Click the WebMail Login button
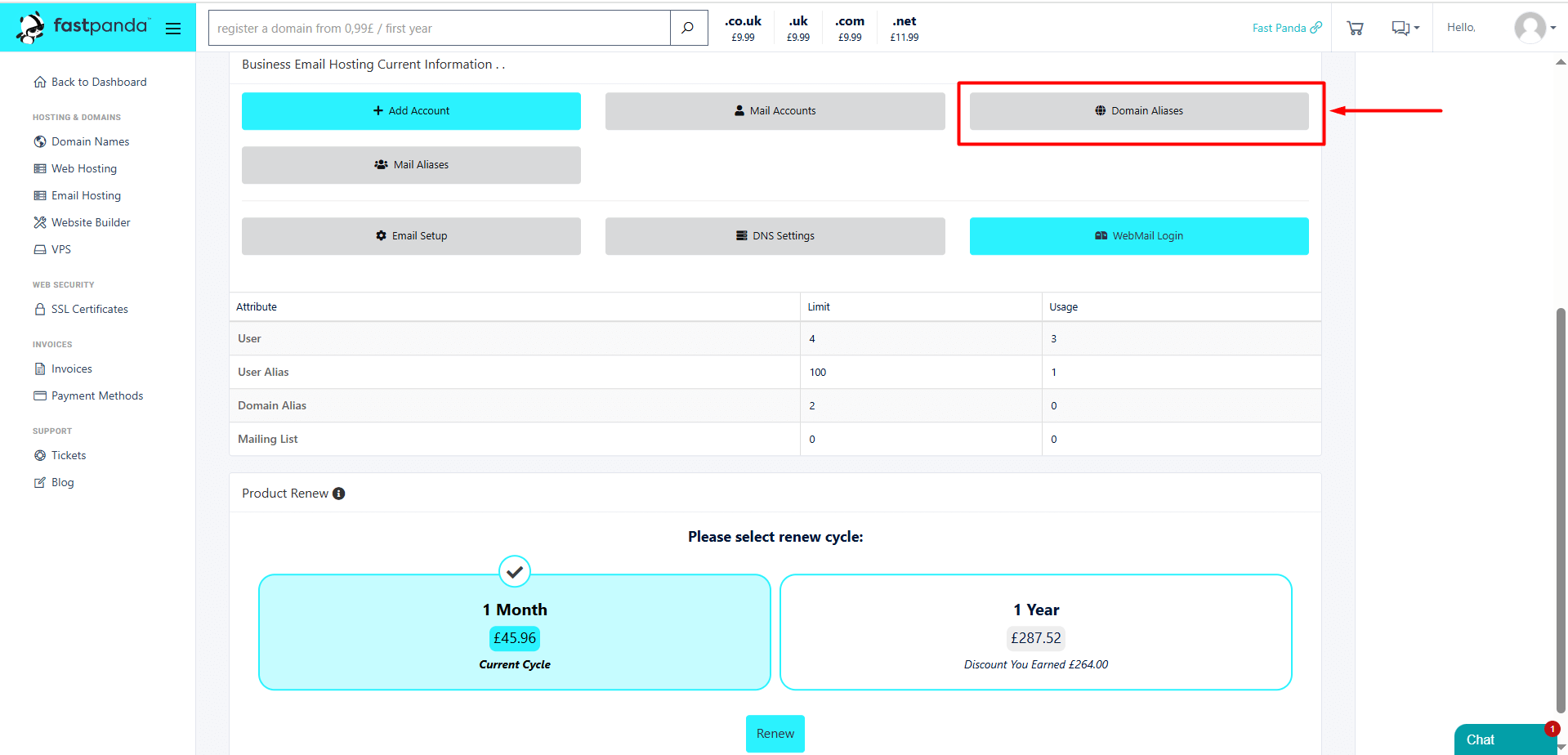The height and width of the screenshot is (755, 1568). pyautogui.click(x=1138, y=236)
